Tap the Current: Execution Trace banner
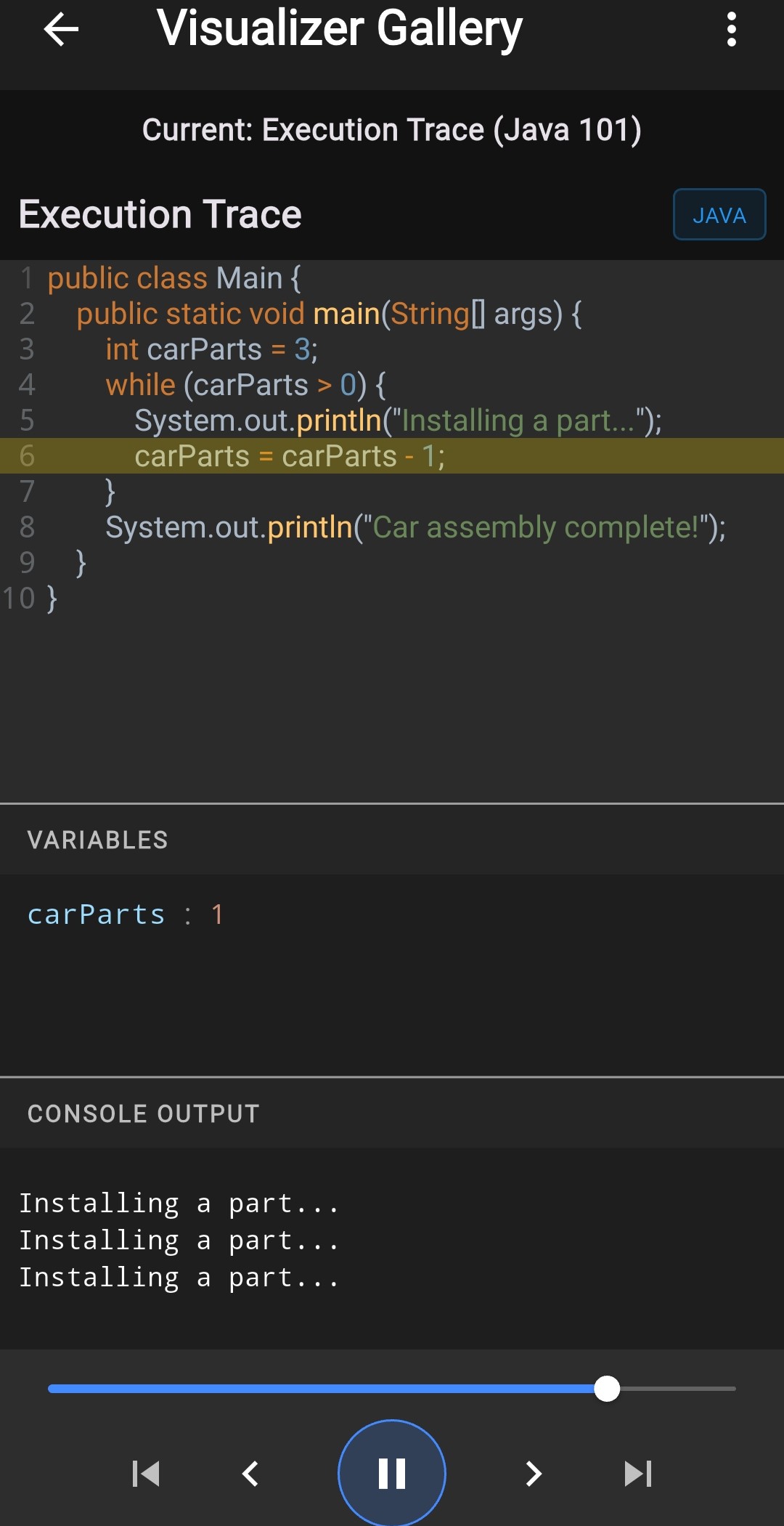 tap(392, 129)
